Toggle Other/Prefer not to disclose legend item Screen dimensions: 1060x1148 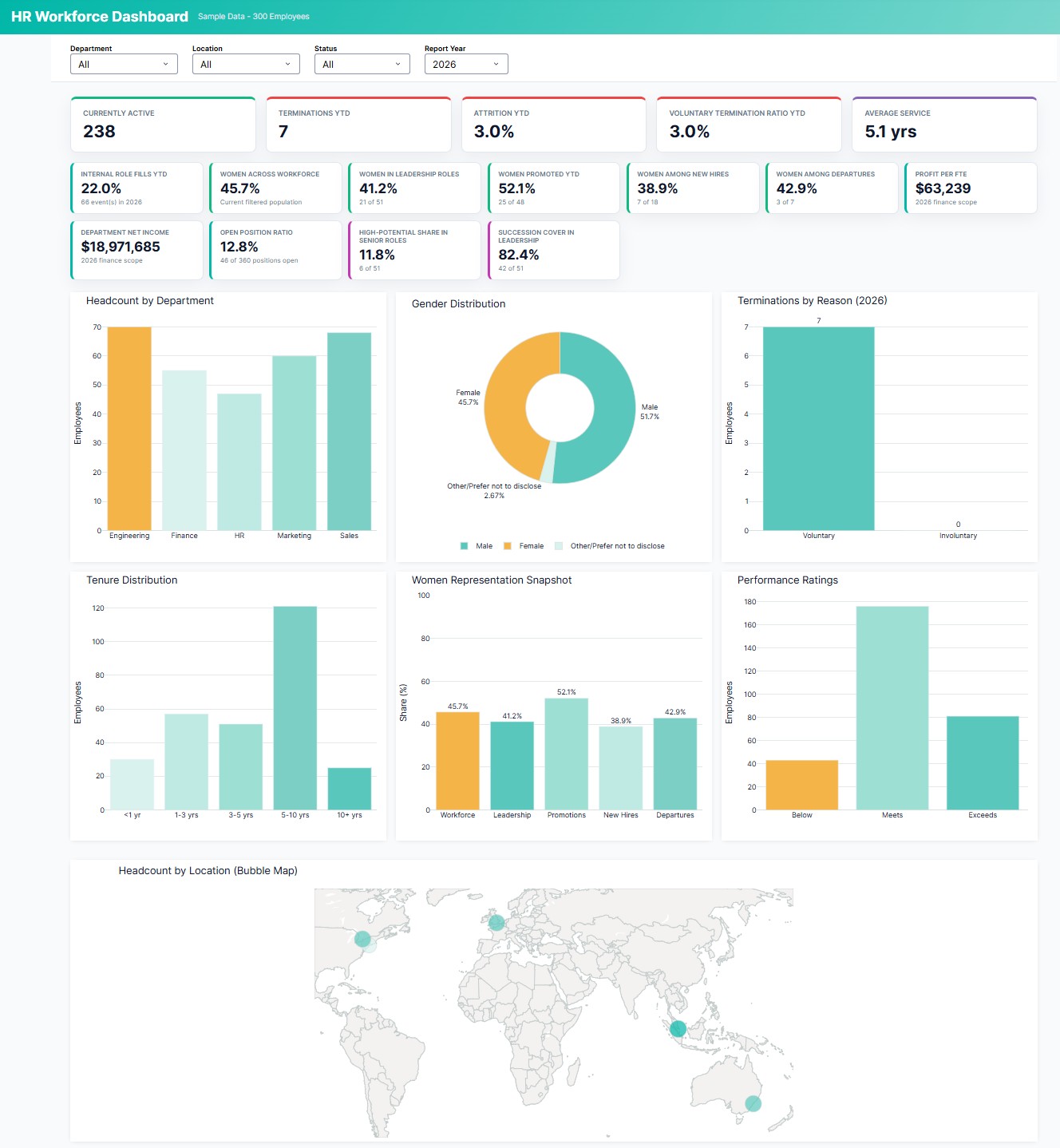tap(611, 545)
